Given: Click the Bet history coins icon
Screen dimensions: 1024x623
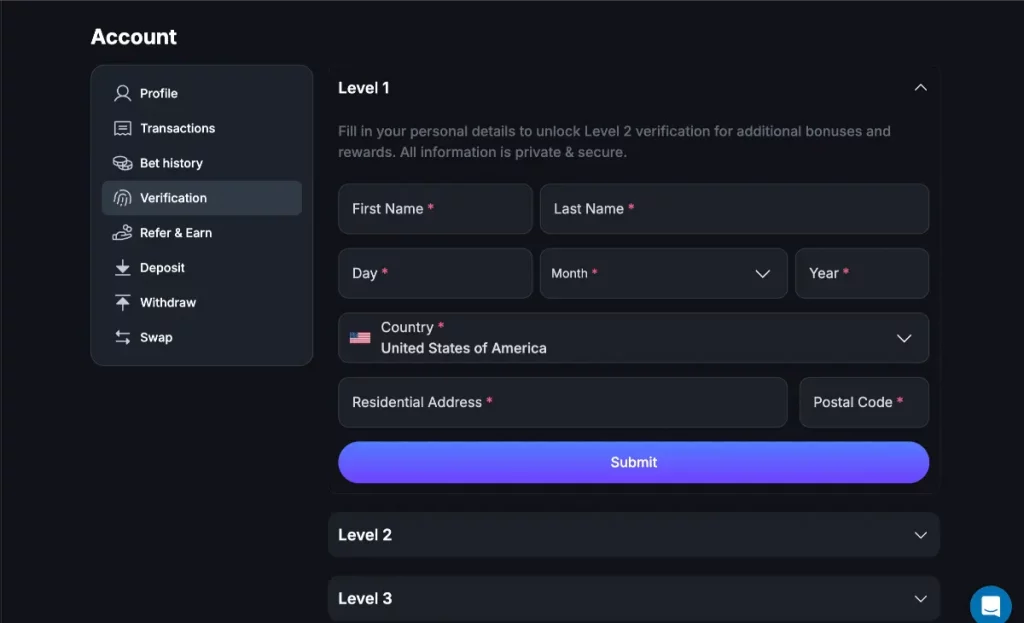Looking at the screenshot, I should (123, 163).
